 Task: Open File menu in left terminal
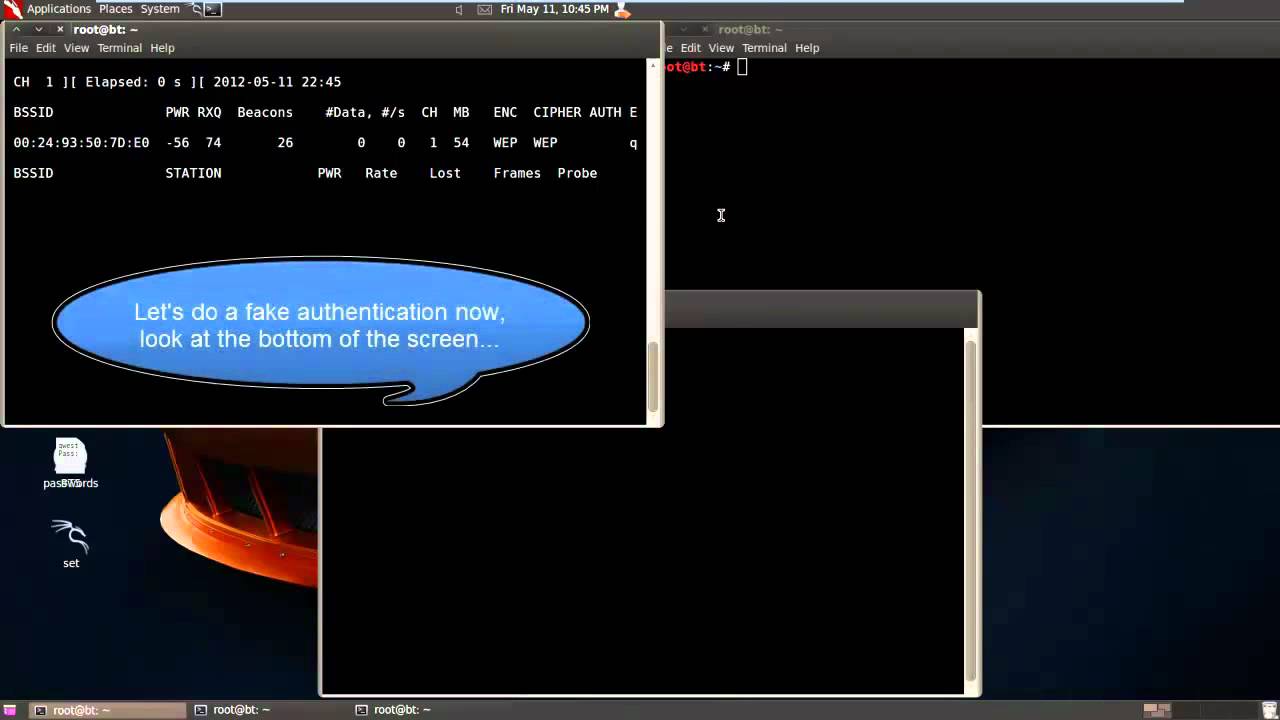(19, 48)
